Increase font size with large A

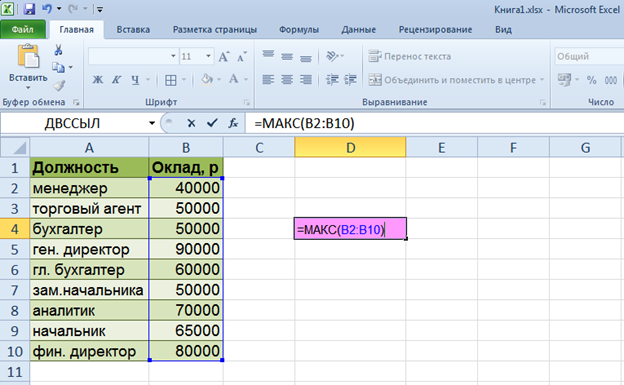point(224,57)
